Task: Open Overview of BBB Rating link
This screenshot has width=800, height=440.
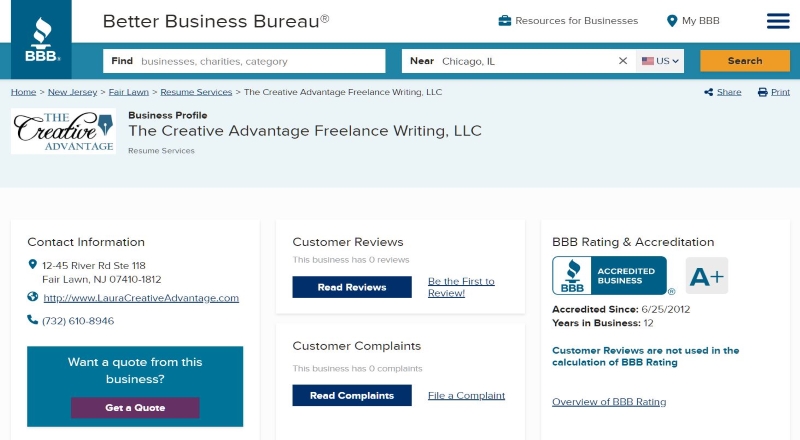Action: (x=609, y=402)
